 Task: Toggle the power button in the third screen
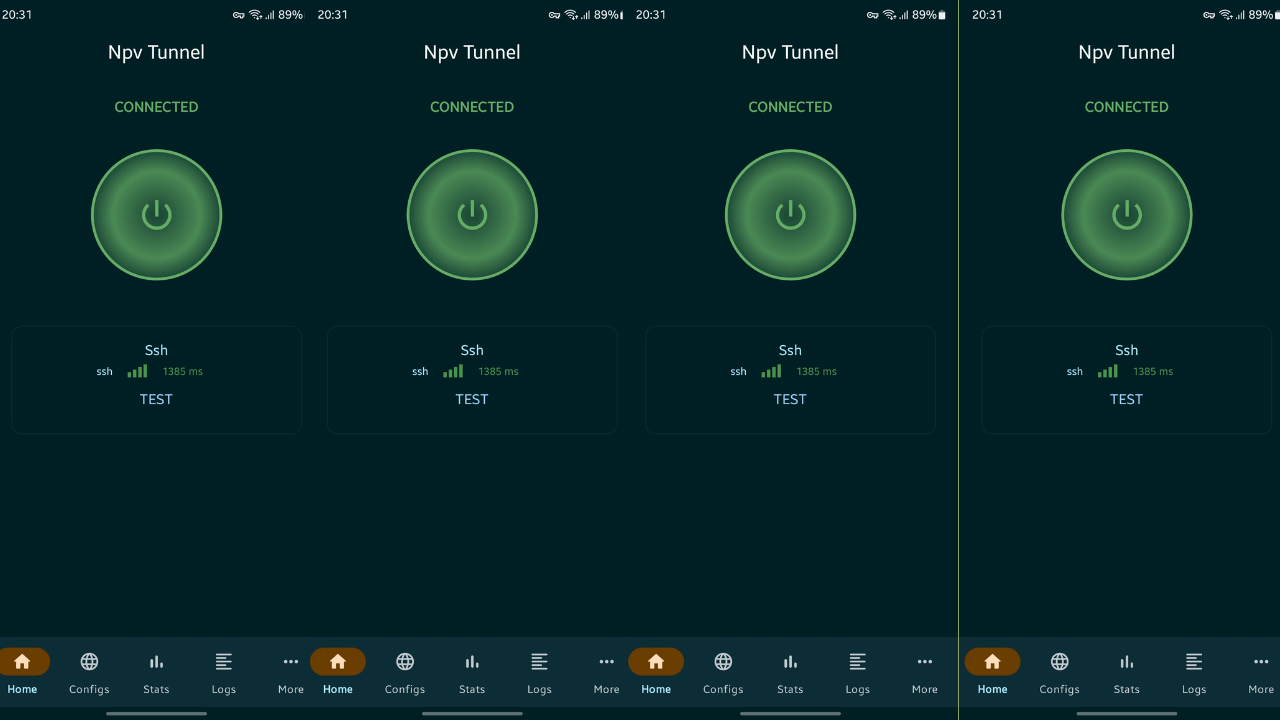tap(790, 215)
